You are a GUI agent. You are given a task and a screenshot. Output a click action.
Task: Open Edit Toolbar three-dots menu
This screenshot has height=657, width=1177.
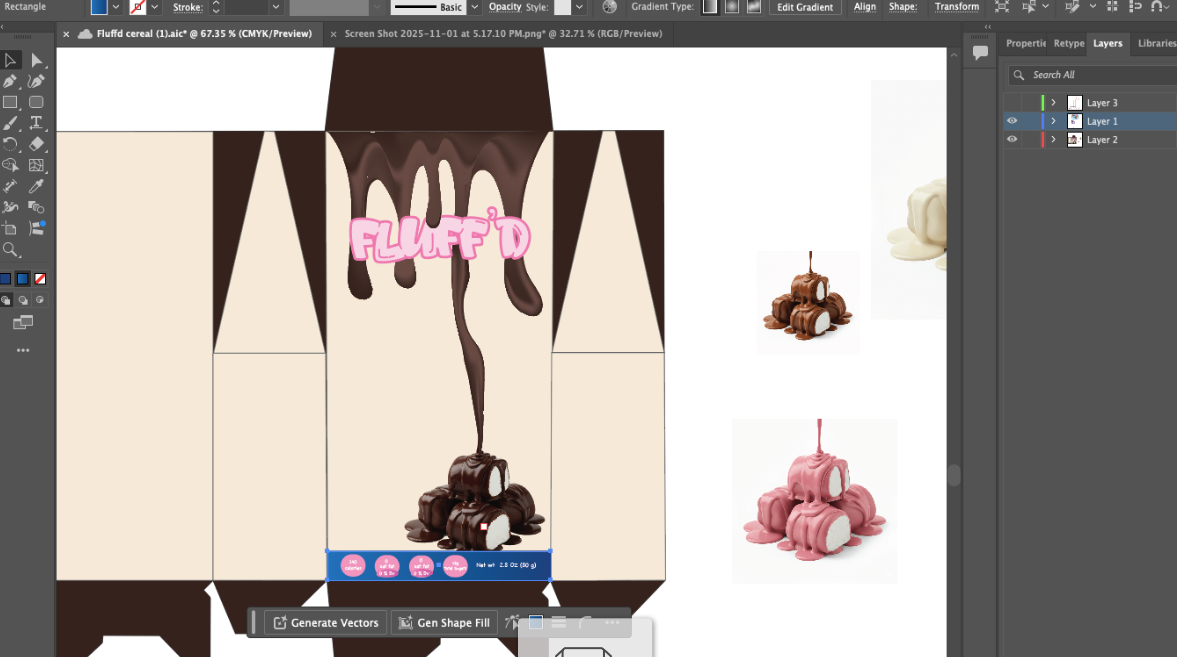23,351
